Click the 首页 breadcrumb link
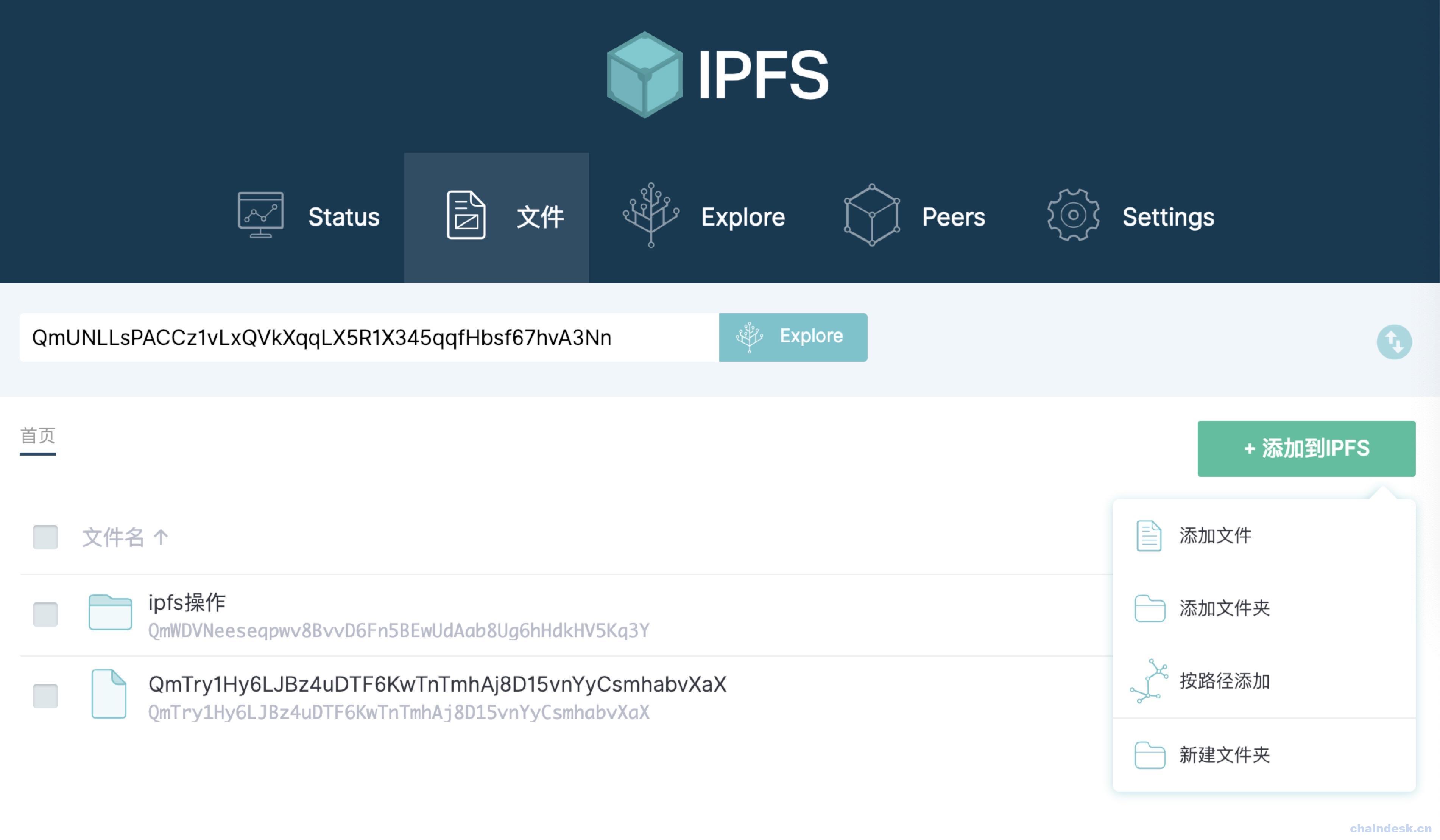1440x840 pixels. coord(38,436)
